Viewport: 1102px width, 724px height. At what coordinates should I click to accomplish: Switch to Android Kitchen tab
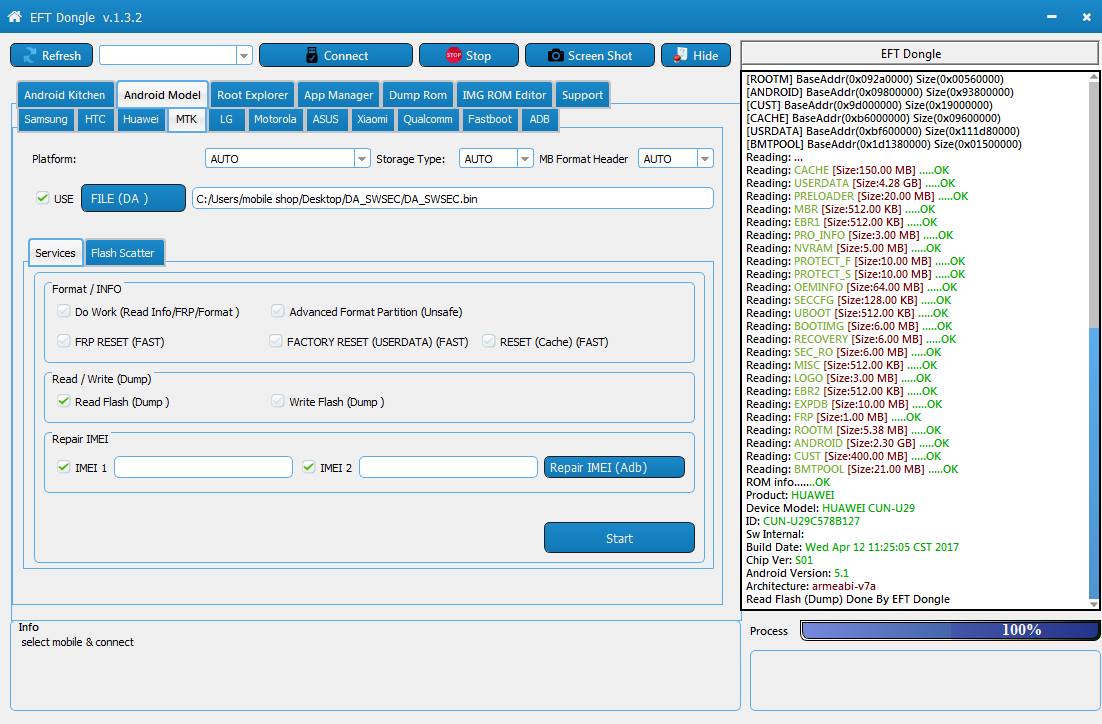click(x=65, y=95)
